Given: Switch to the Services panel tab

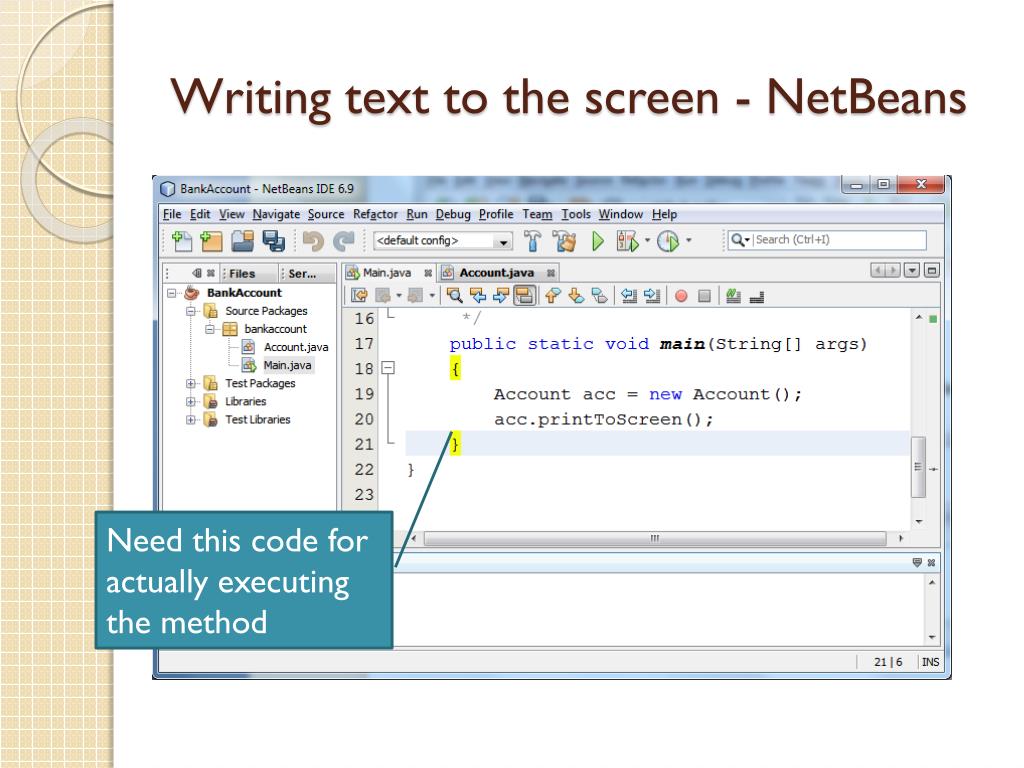Looking at the screenshot, I should (302, 274).
